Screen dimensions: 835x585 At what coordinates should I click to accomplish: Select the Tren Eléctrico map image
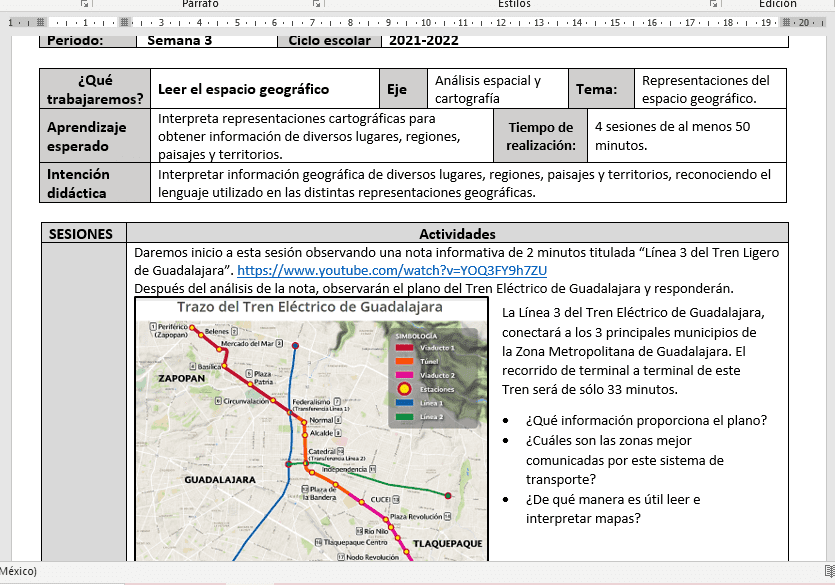point(311,430)
